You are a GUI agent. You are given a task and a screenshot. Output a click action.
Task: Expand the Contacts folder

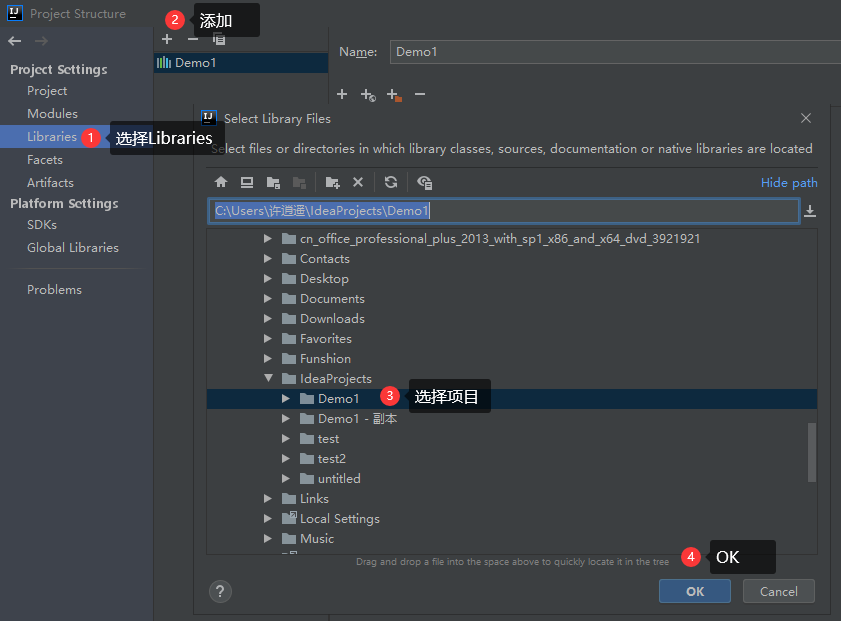(267, 258)
